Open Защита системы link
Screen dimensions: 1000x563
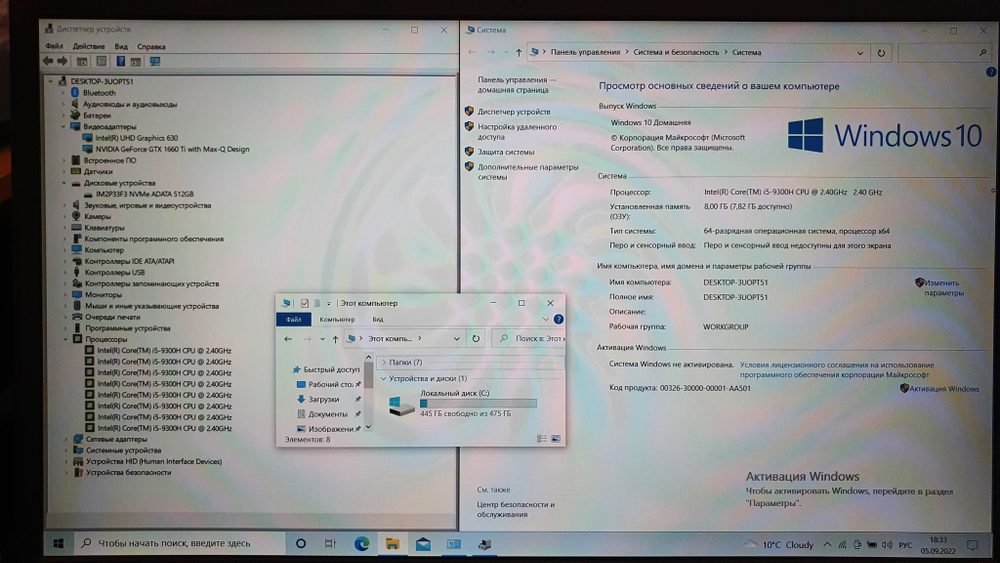coord(506,152)
